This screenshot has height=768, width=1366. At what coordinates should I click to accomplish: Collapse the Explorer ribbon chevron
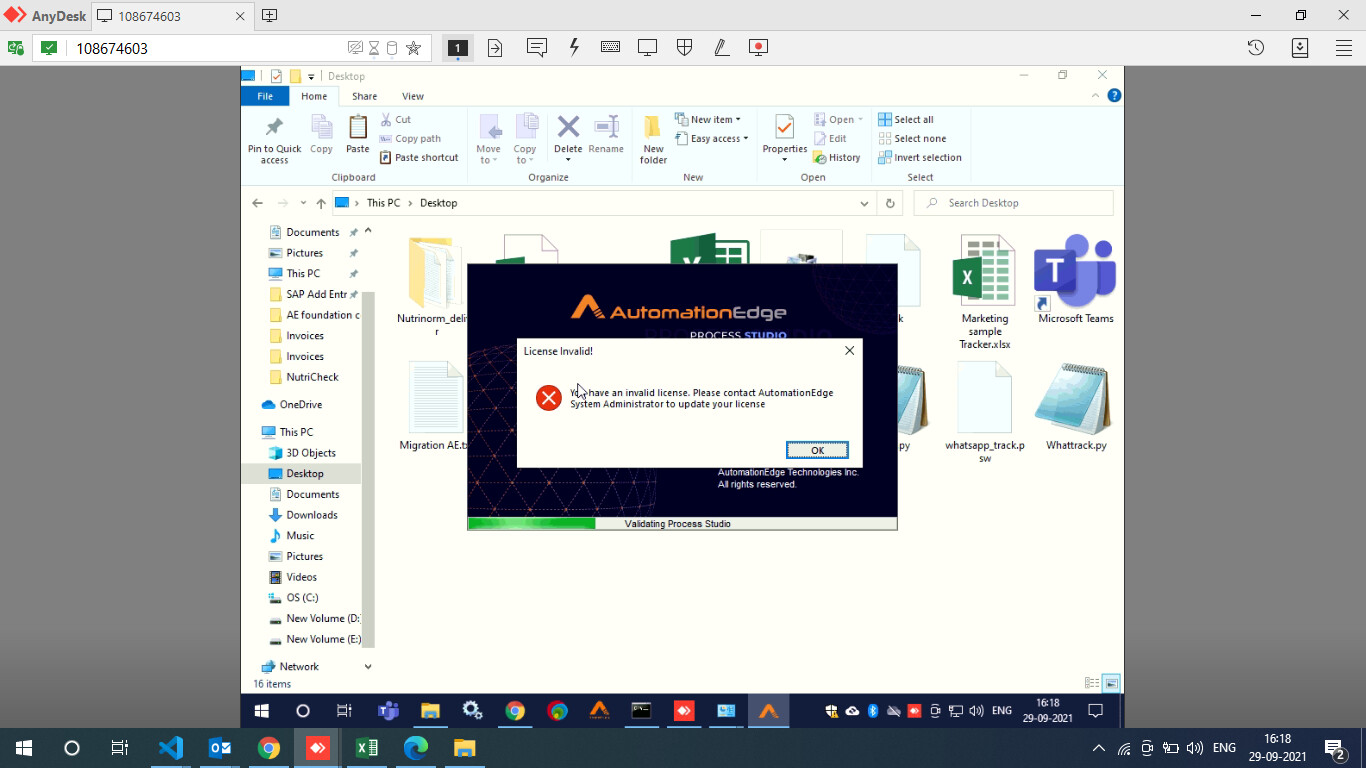(x=1098, y=96)
